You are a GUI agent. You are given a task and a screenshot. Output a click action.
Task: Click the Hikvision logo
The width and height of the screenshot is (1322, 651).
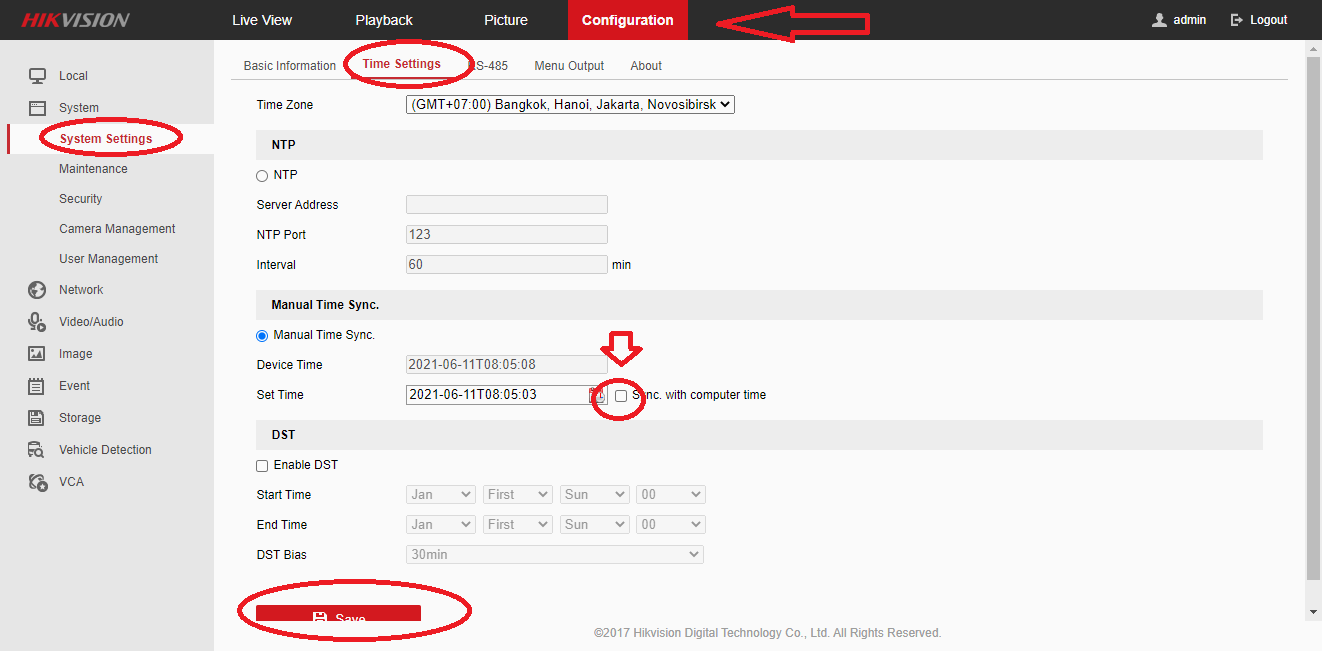tap(76, 20)
